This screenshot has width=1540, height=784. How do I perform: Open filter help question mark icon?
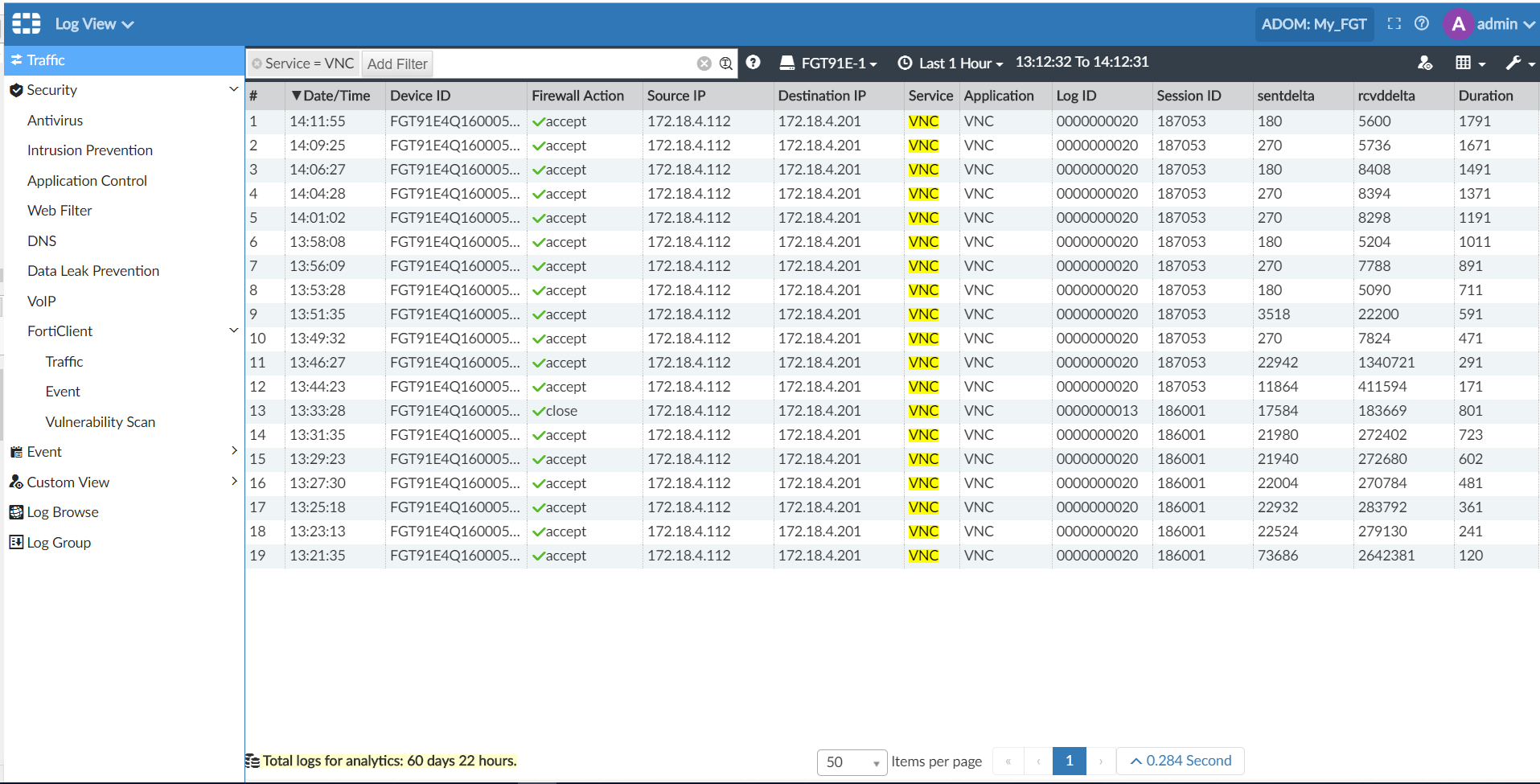753,63
